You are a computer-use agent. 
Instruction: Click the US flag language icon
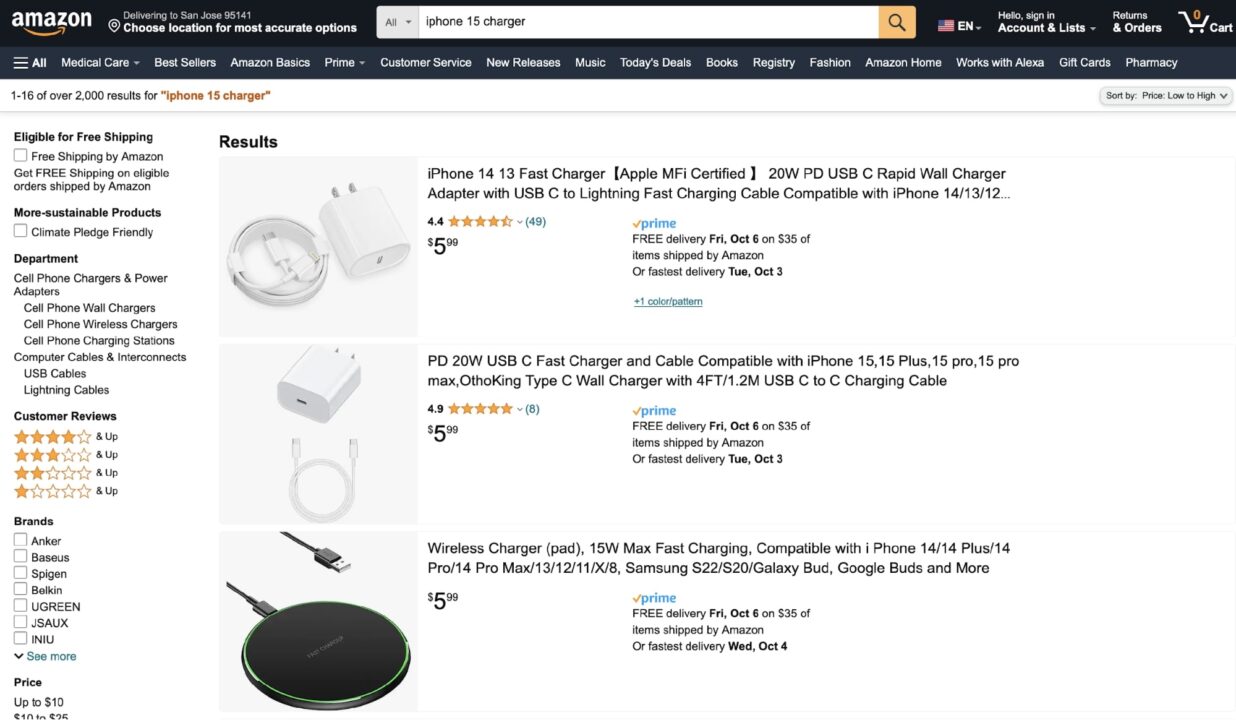[x=946, y=26]
